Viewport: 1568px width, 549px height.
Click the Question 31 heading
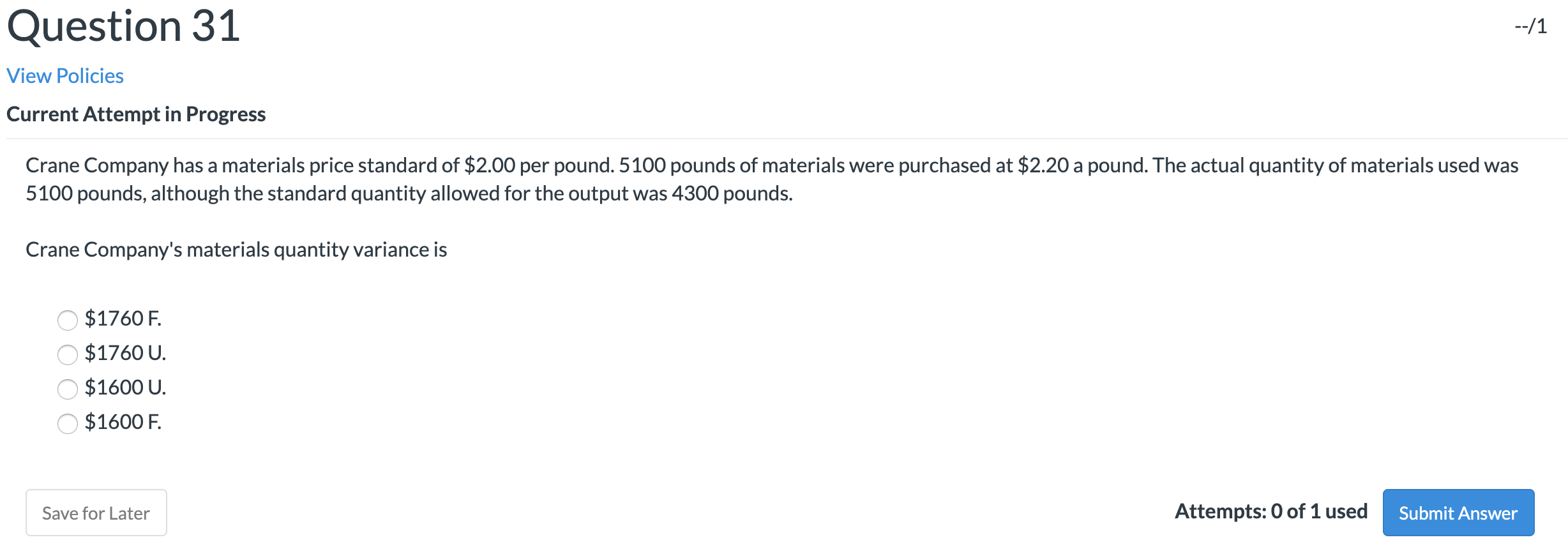coord(123,27)
